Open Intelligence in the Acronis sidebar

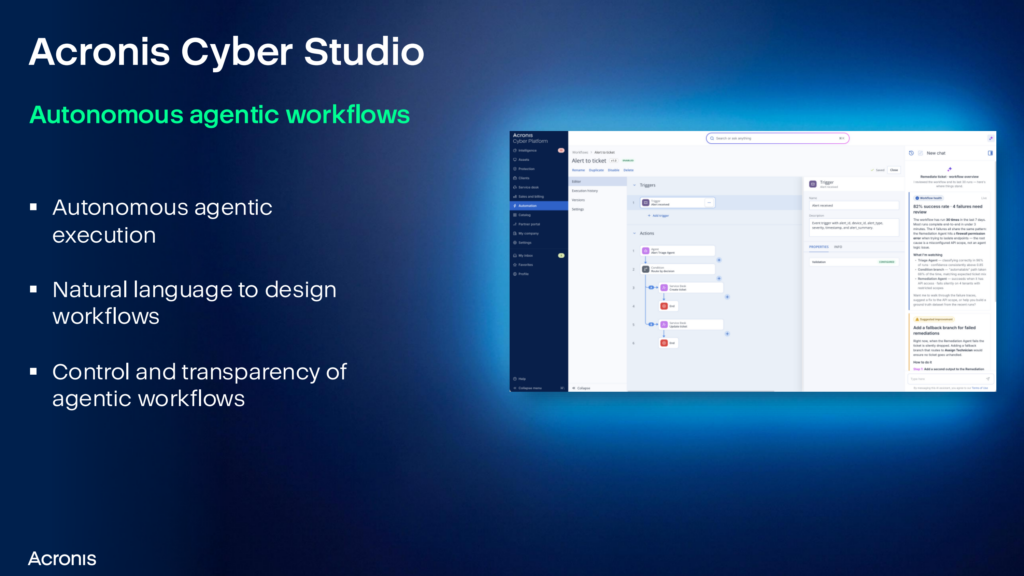coord(538,150)
